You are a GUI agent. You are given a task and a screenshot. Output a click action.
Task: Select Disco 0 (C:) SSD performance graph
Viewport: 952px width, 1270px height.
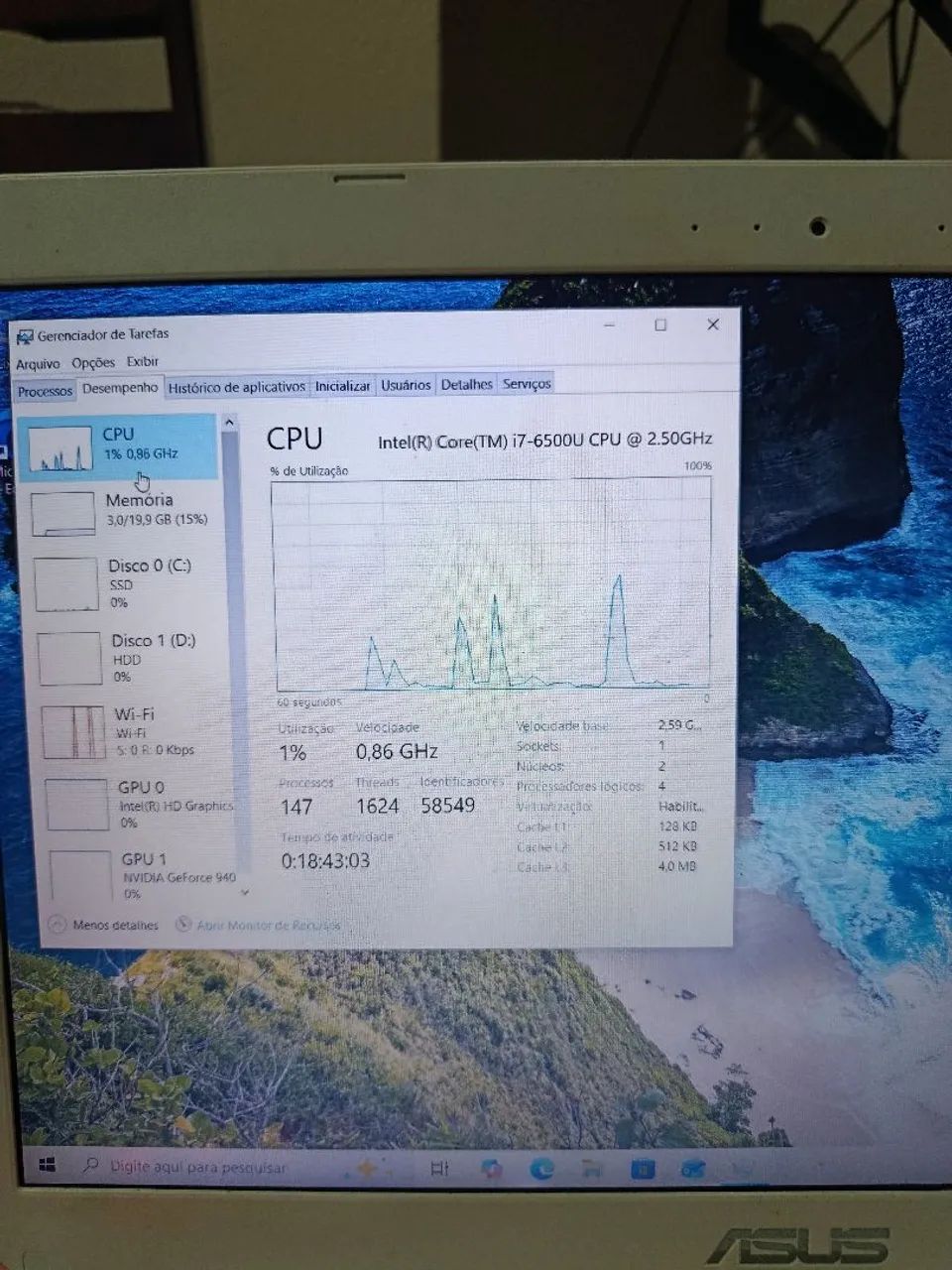pos(129,583)
